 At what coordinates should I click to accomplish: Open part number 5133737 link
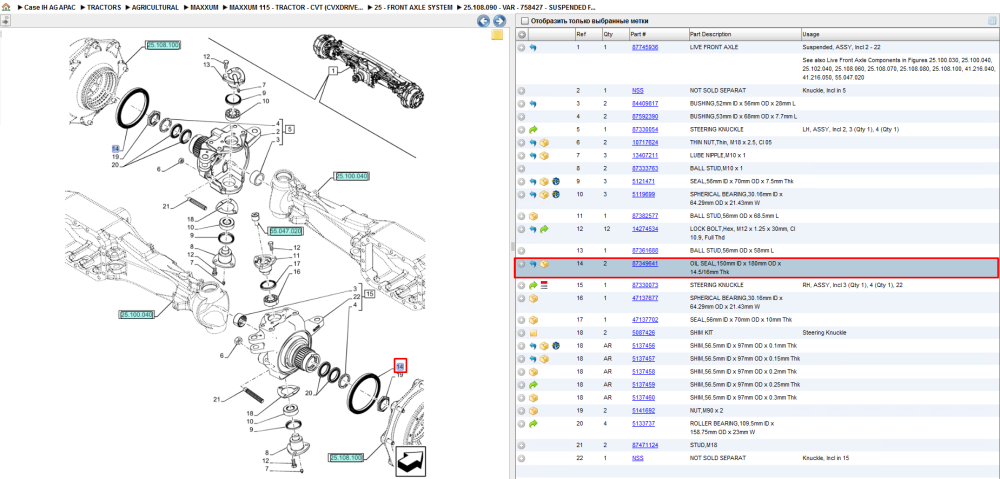tap(643, 424)
